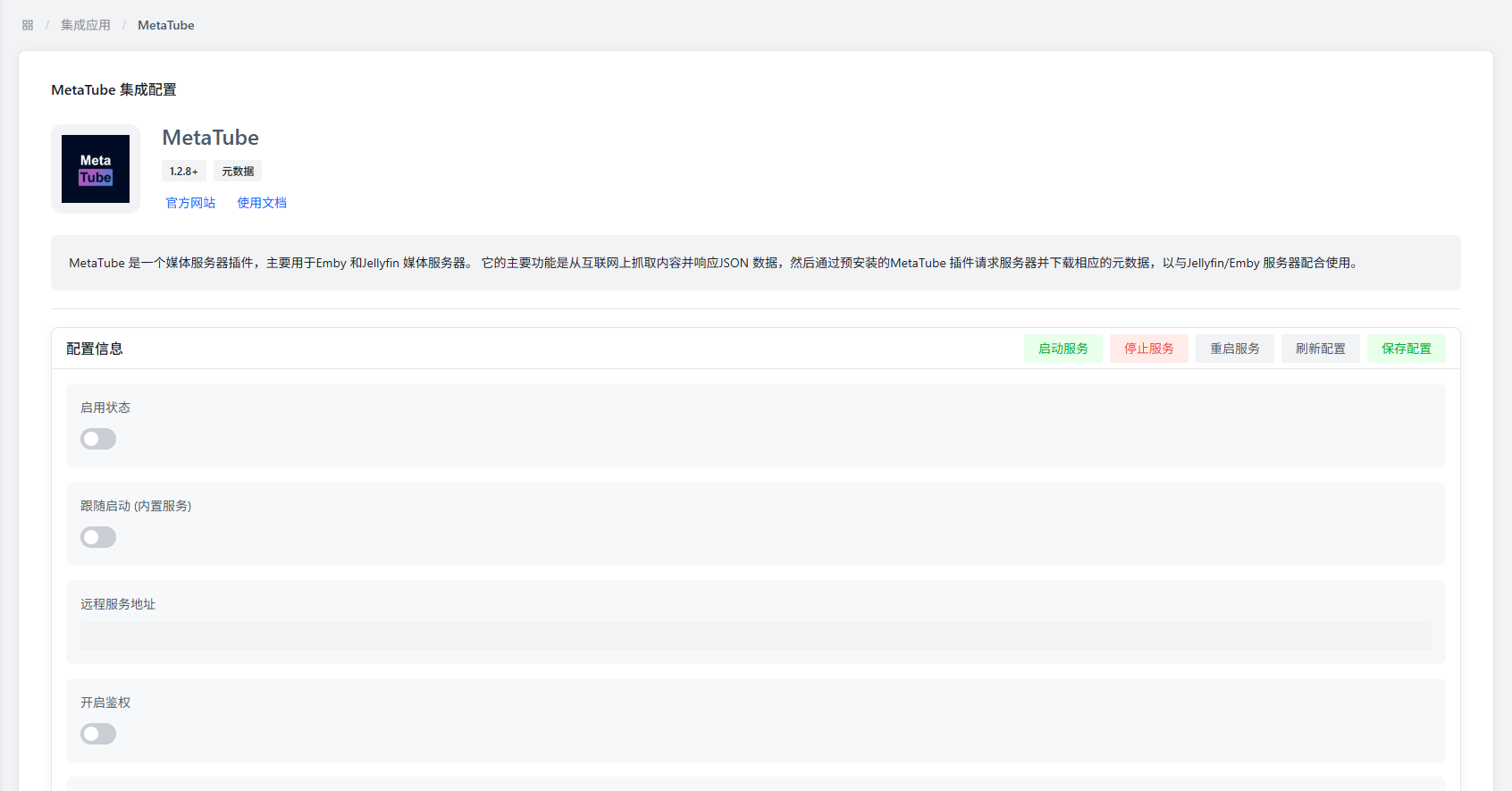Open the 官方网站 link
This screenshot has height=791, width=1512.
[190, 203]
